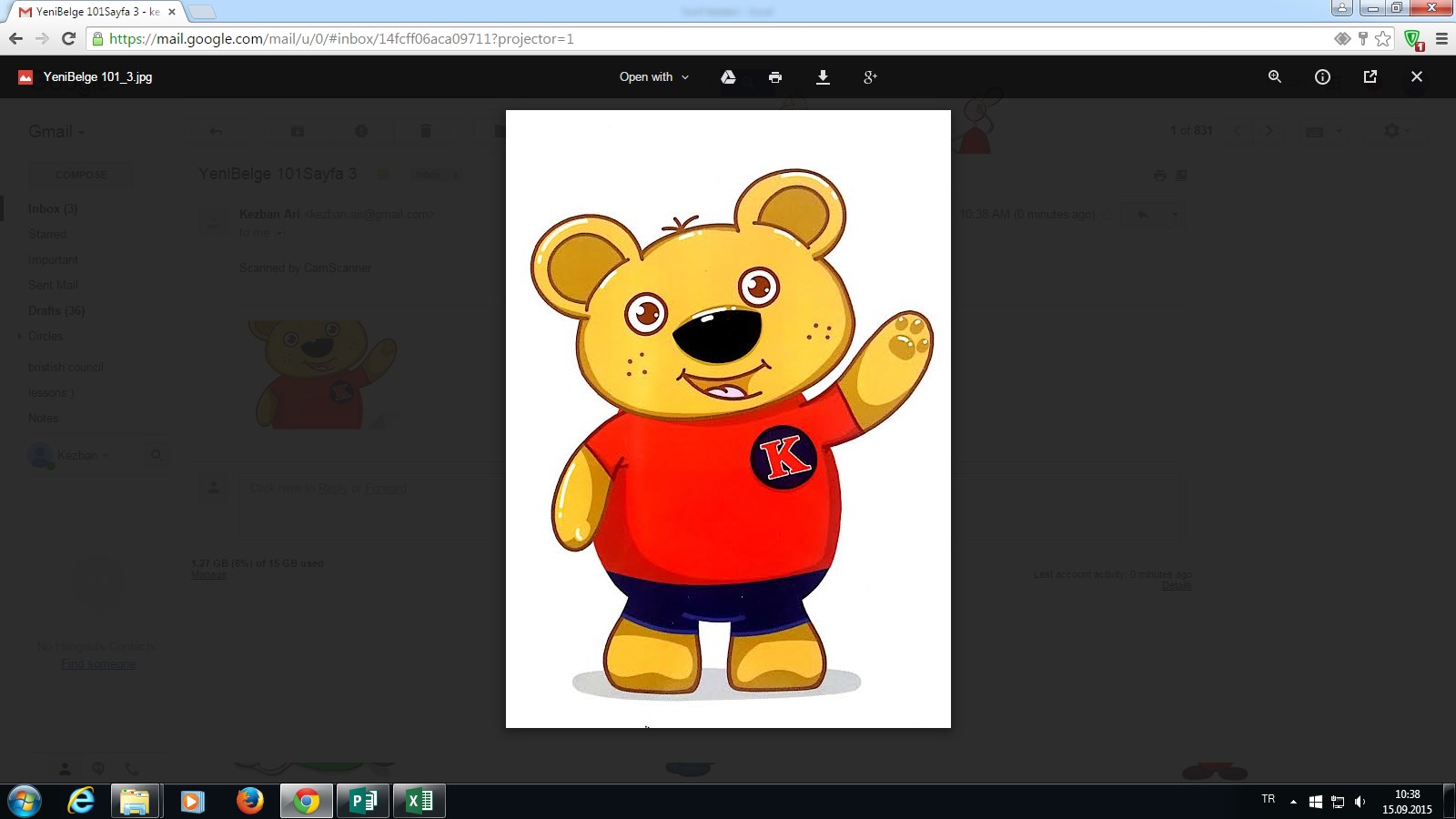Open Drafts (36) in Gmail sidebar
The image size is (1456, 819).
tap(56, 310)
